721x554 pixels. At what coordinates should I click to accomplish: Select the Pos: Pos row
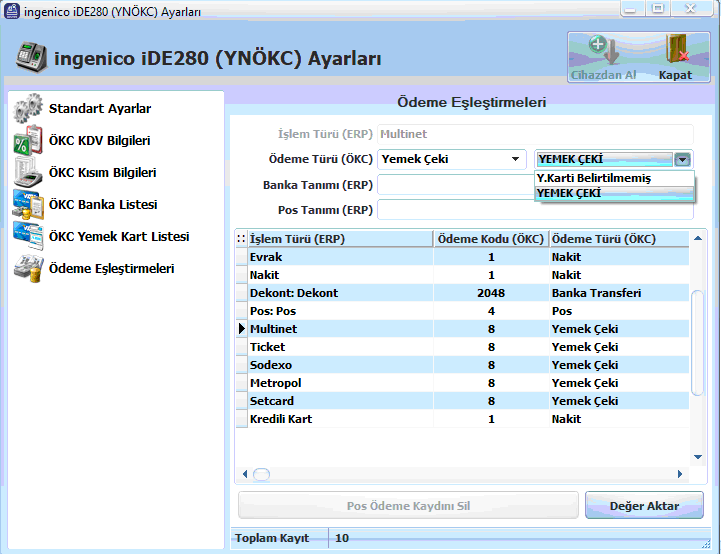point(462,311)
